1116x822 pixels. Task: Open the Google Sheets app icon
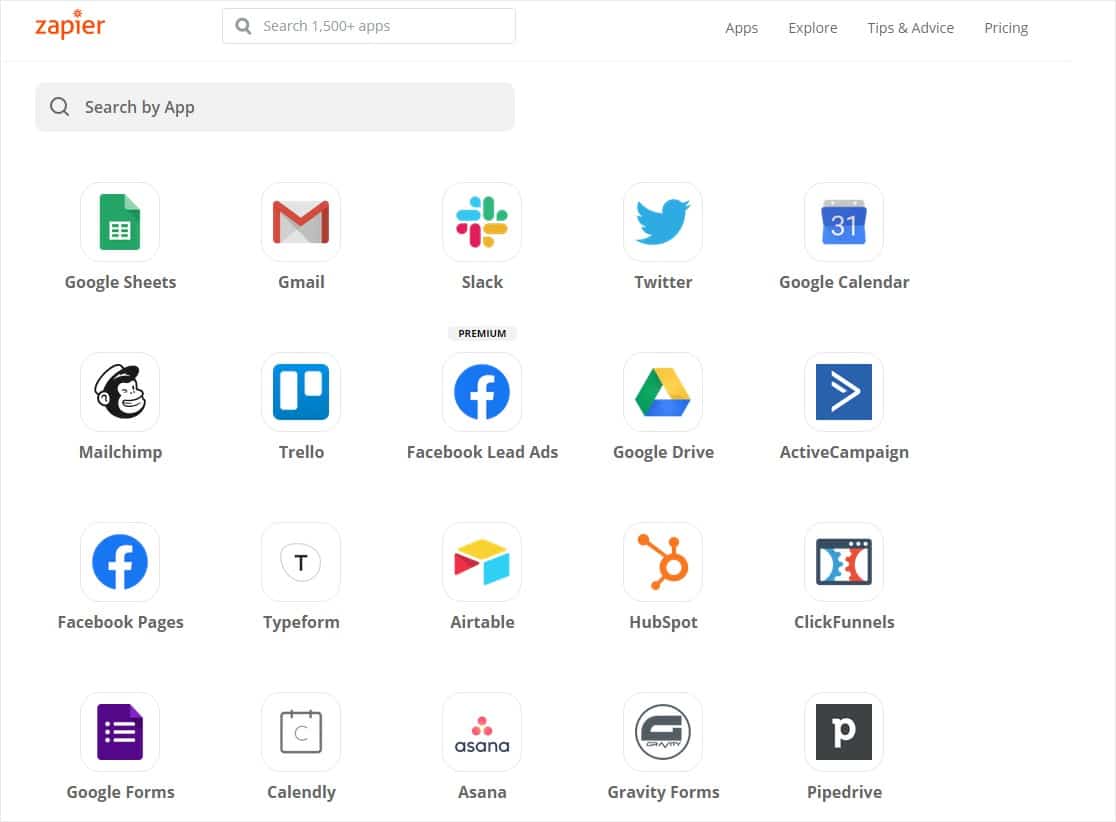pos(120,222)
